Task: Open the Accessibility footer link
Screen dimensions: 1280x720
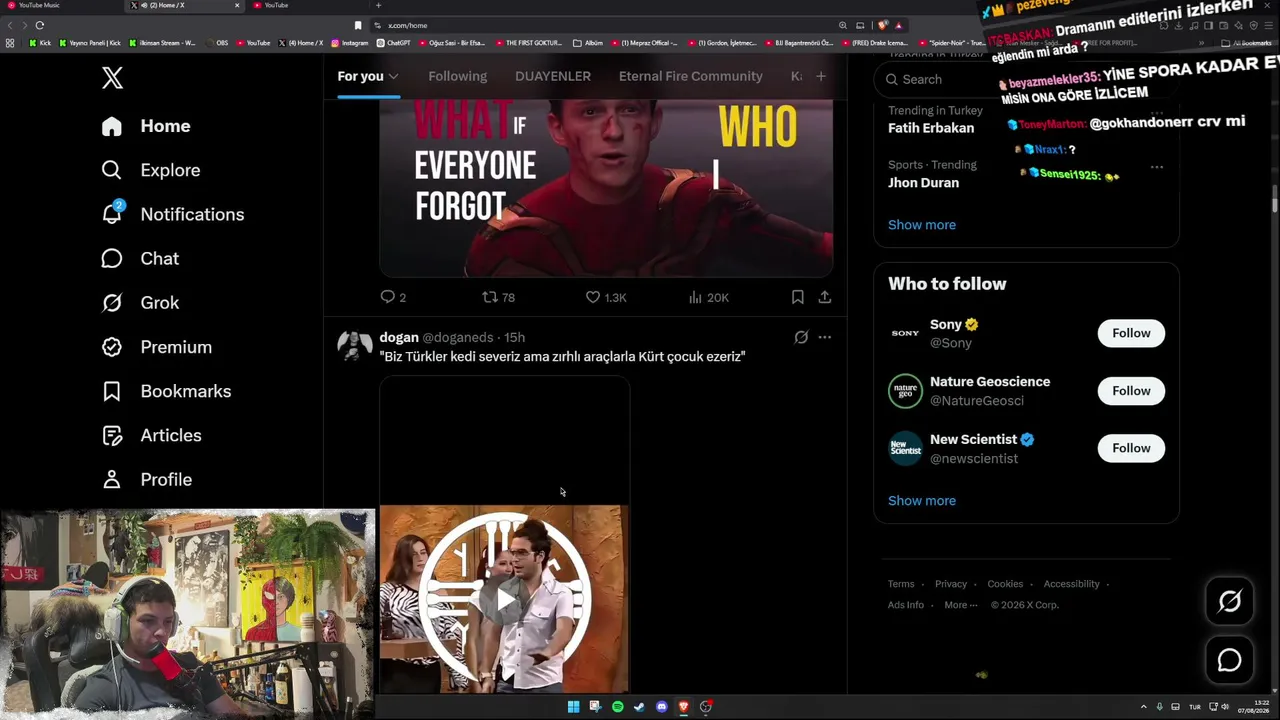Action: 1071,584
